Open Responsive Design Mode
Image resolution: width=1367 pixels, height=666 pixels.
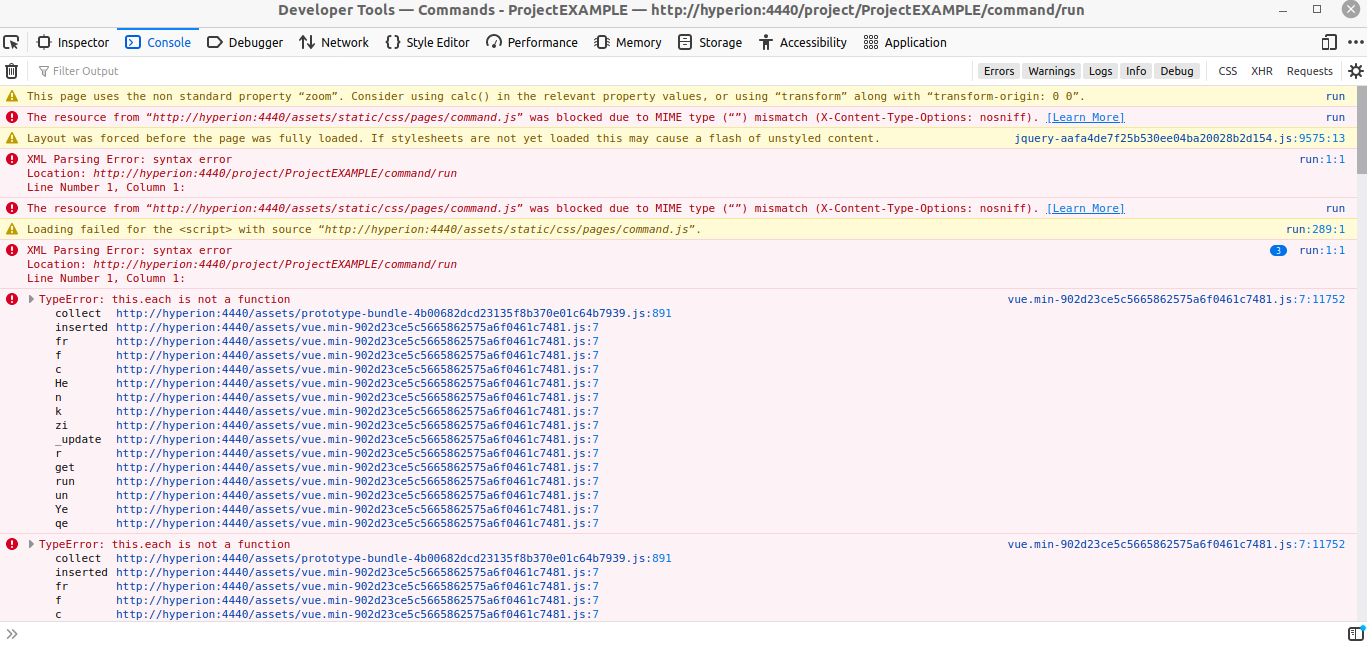click(x=1329, y=42)
